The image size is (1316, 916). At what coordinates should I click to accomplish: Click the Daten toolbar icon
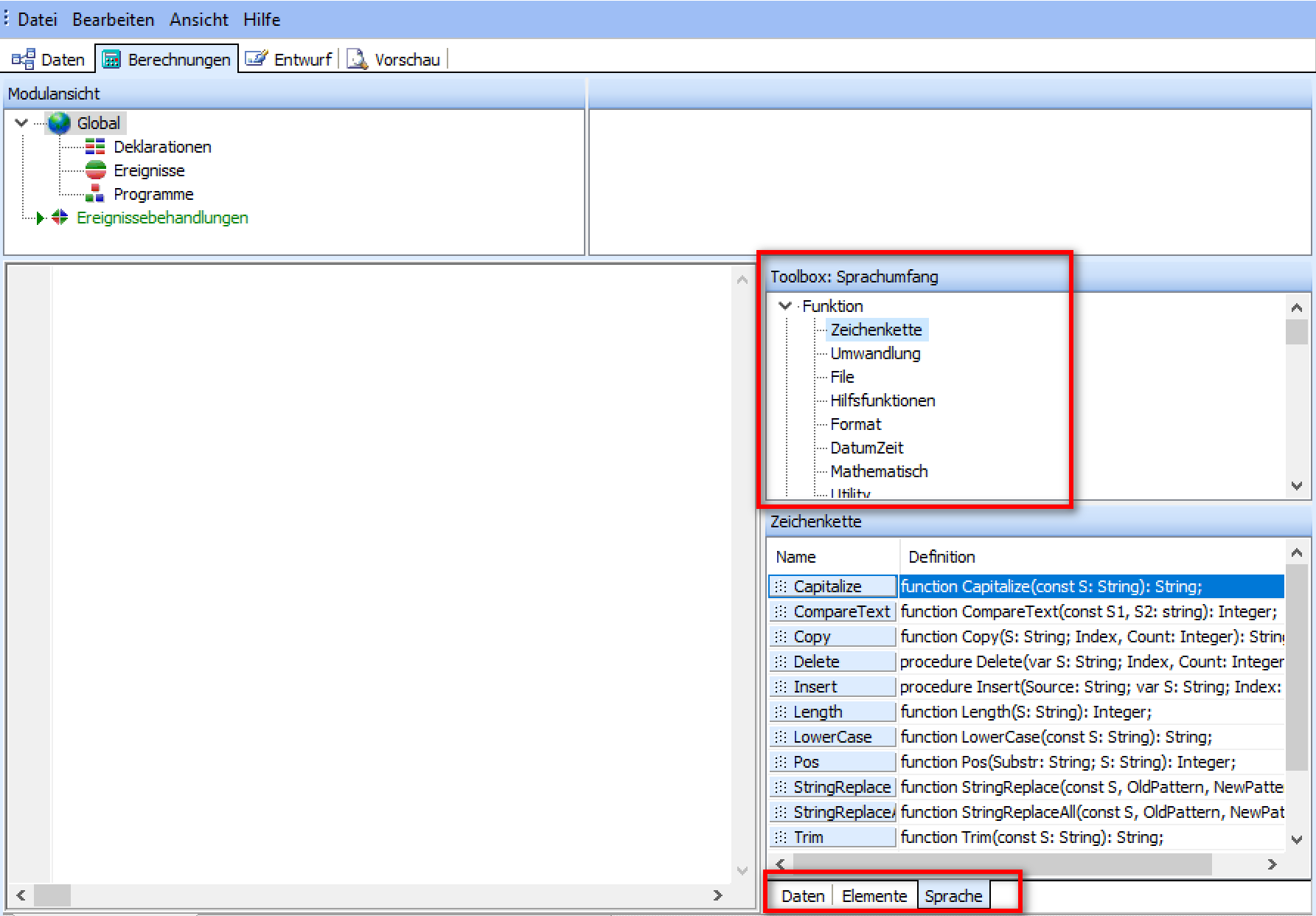[23, 59]
